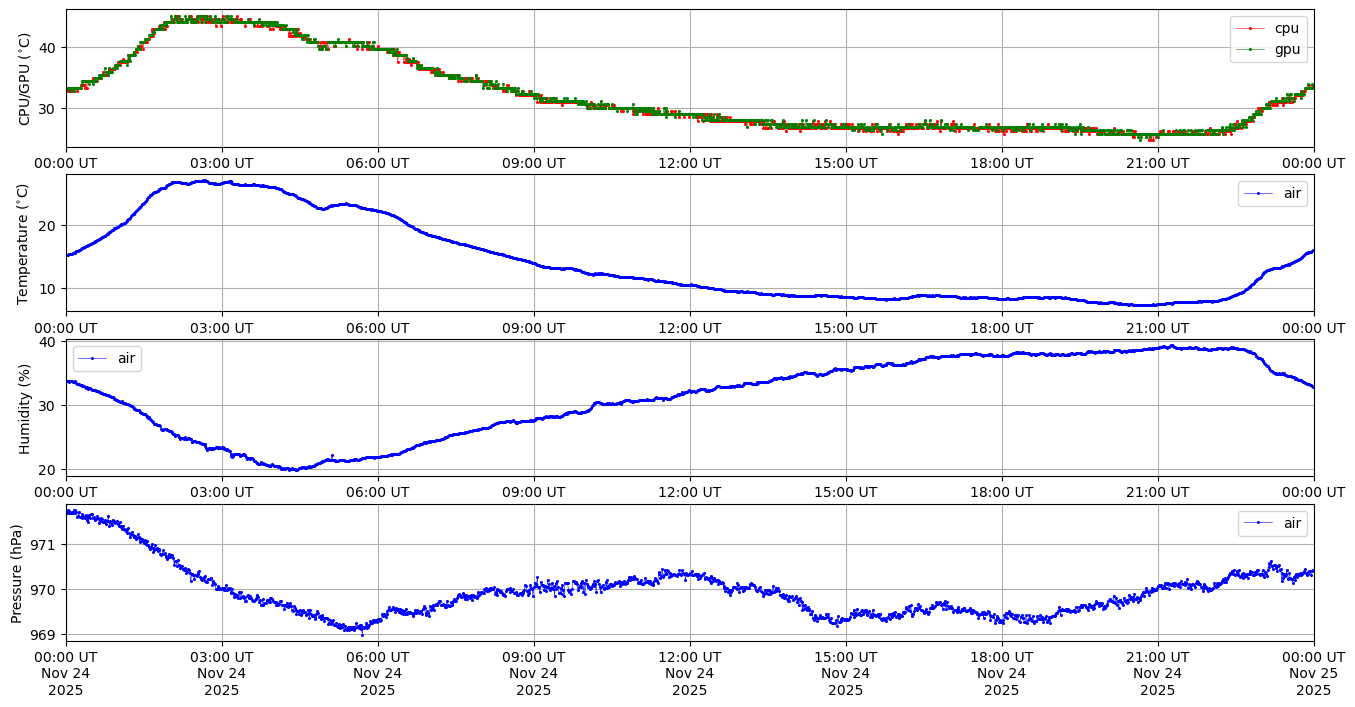1355x707 pixels.
Task: Click 12:00 UT tick on the Pressure plot
Action: (x=689, y=657)
